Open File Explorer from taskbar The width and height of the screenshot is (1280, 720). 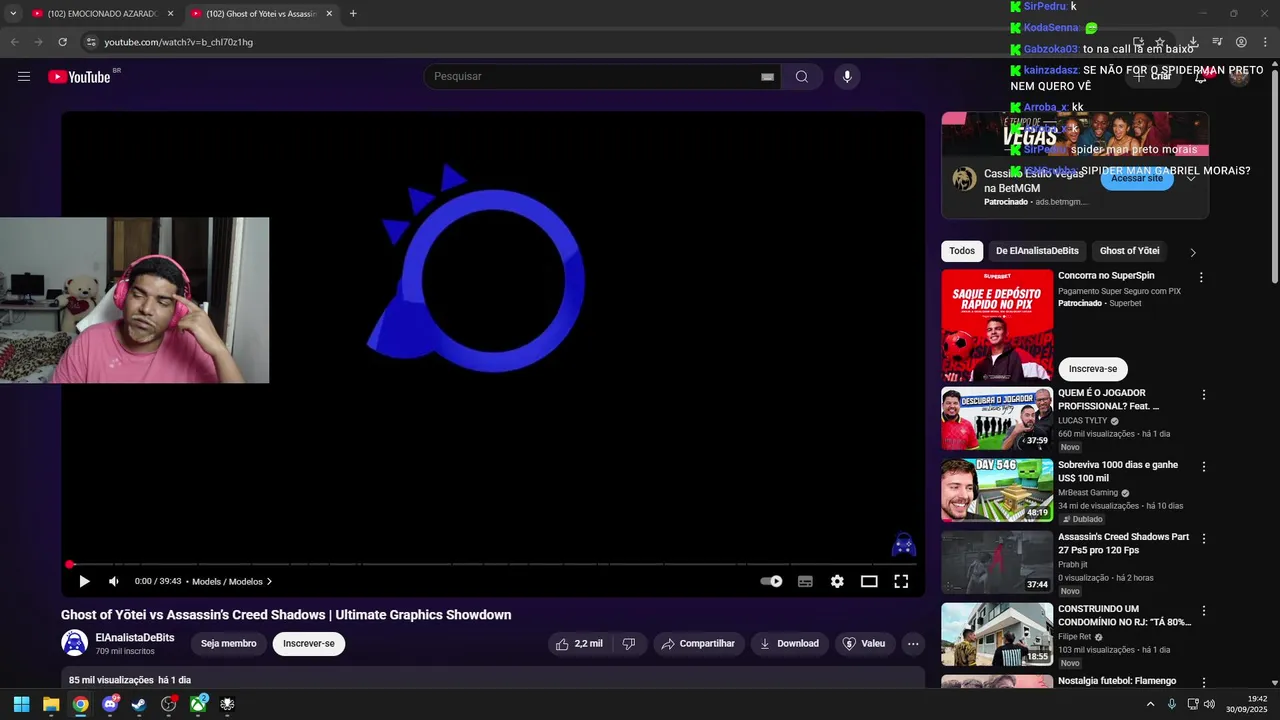click(51, 704)
